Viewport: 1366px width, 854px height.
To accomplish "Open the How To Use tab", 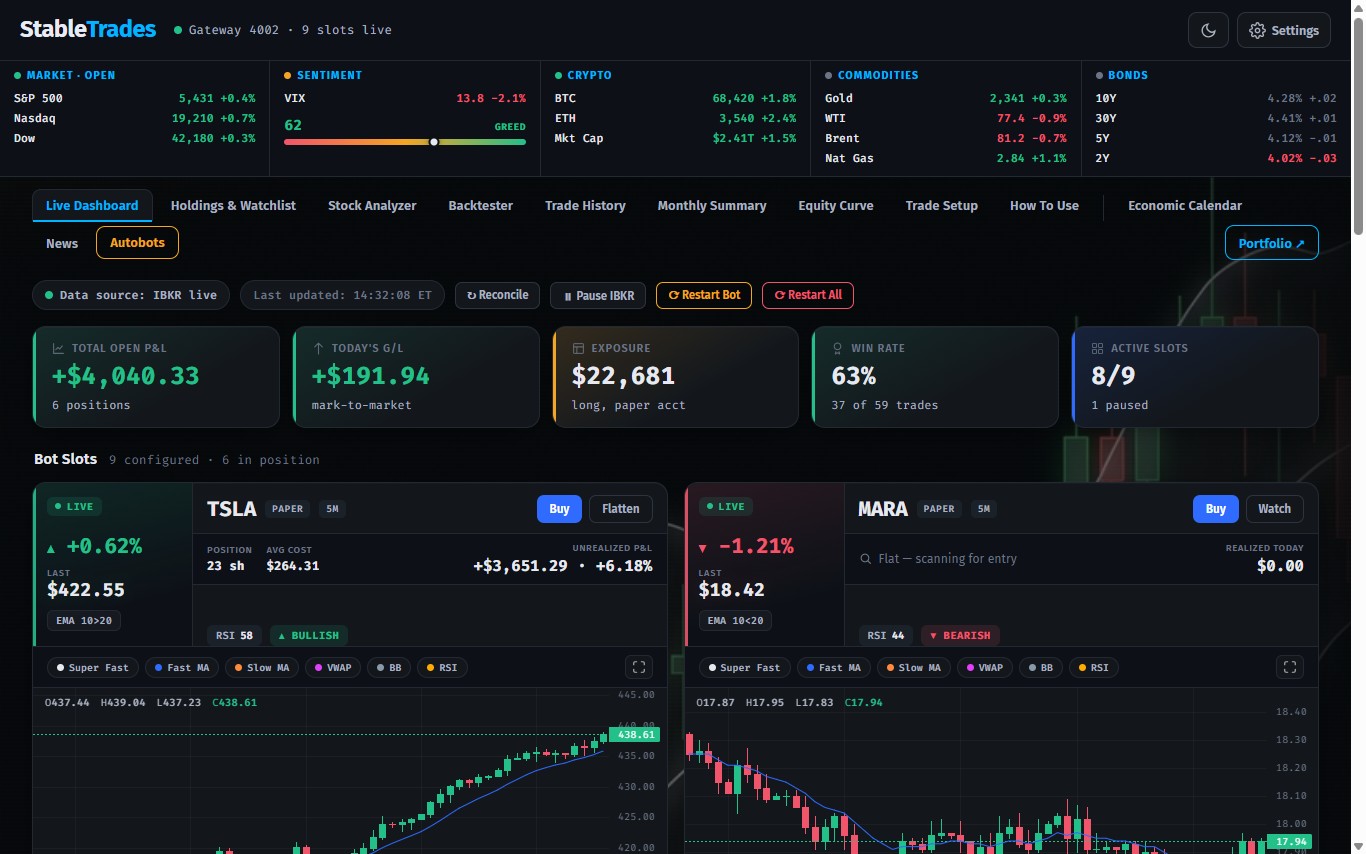I will tap(1044, 205).
